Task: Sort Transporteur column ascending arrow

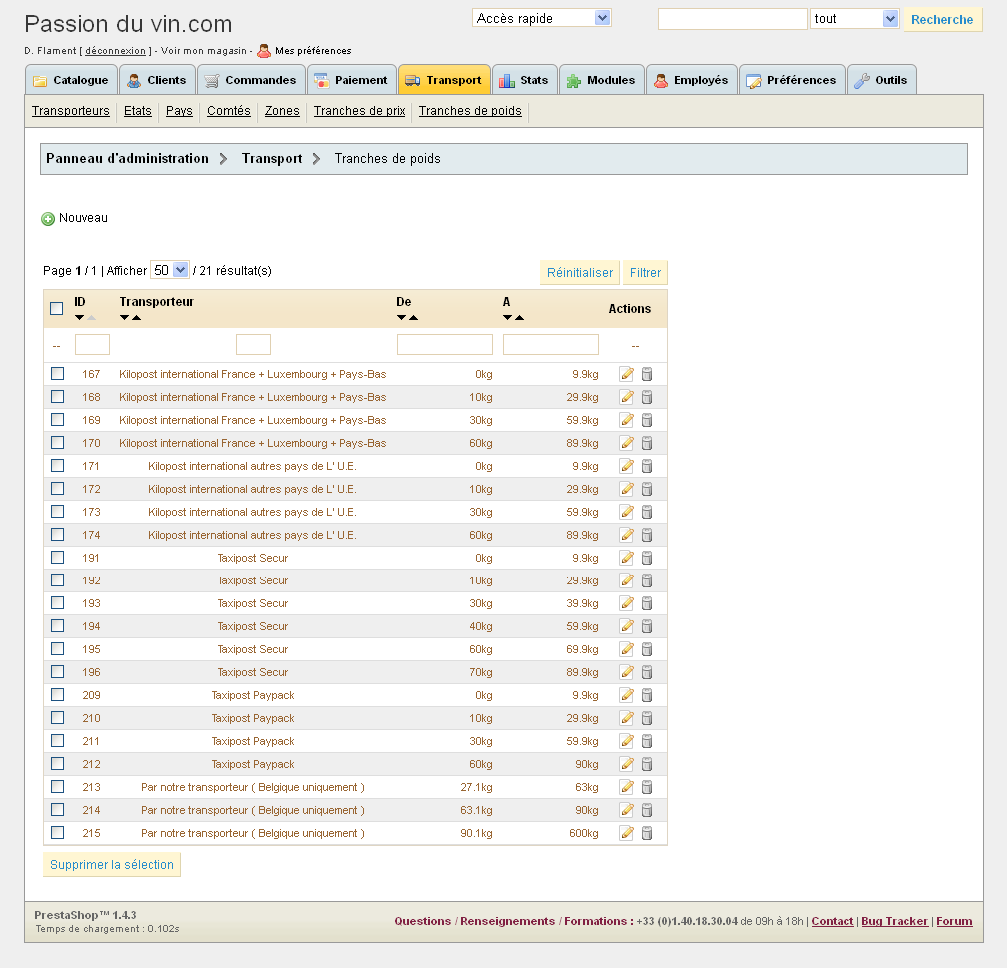Action: [136, 317]
